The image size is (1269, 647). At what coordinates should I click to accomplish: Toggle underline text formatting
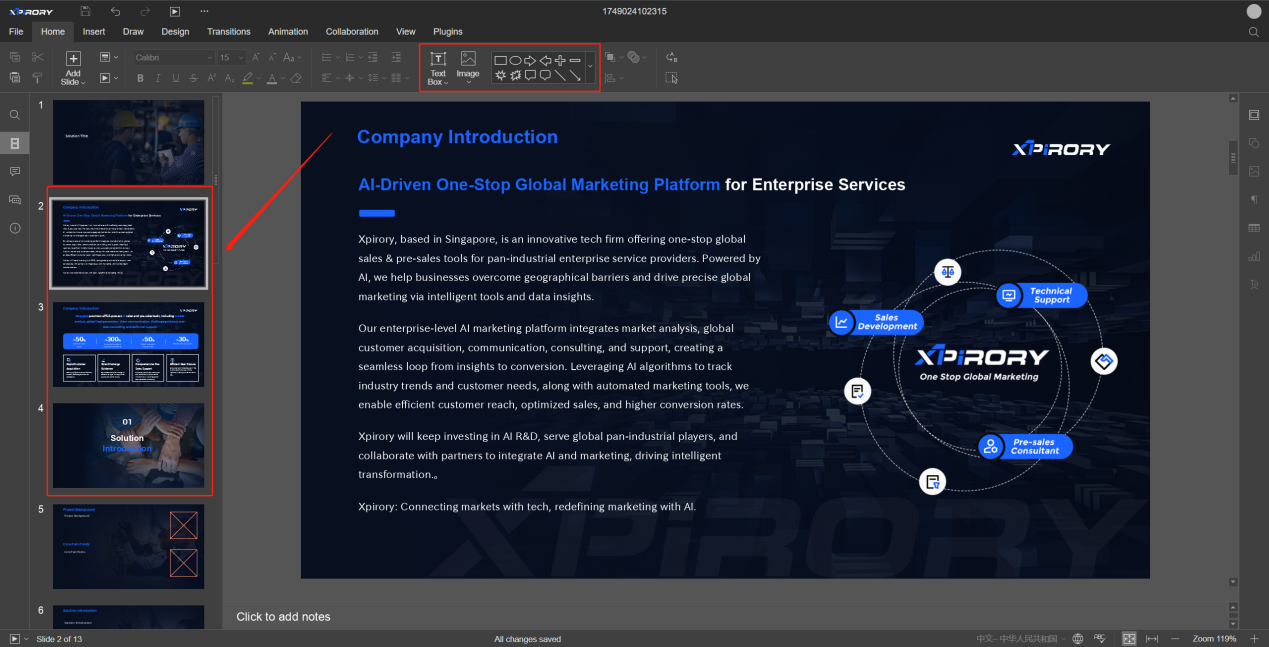pyautogui.click(x=176, y=78)
